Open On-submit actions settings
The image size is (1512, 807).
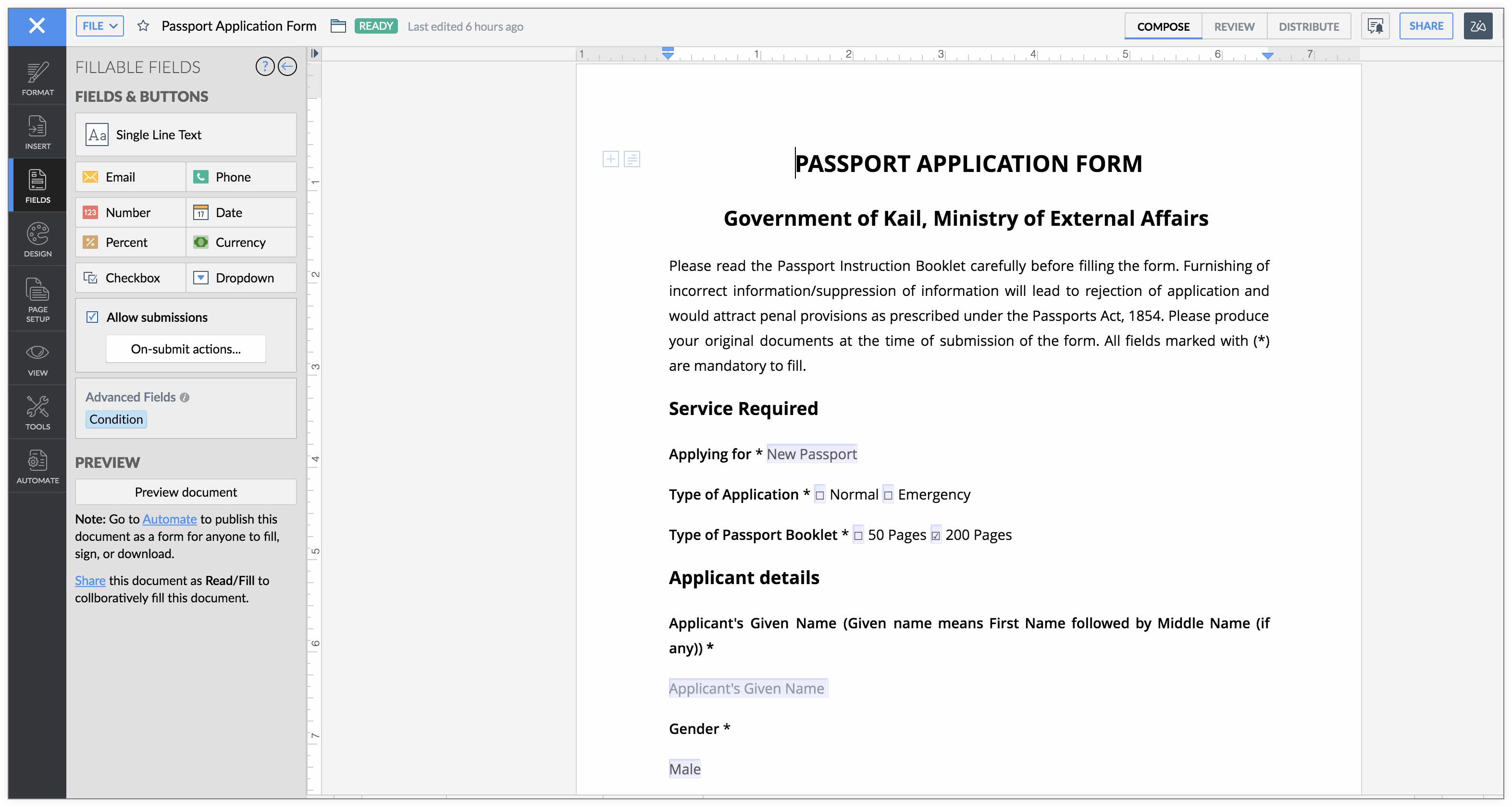coord(186,349)
